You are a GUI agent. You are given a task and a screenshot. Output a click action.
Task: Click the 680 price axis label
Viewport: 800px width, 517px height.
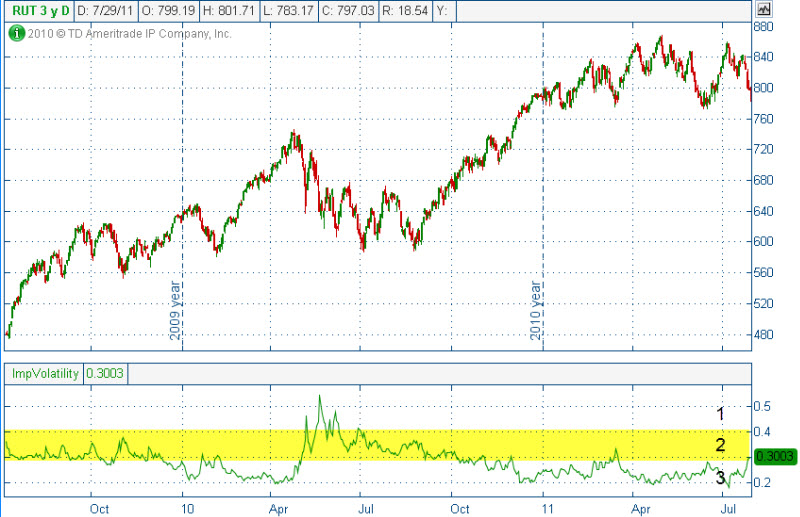(764, 180)
